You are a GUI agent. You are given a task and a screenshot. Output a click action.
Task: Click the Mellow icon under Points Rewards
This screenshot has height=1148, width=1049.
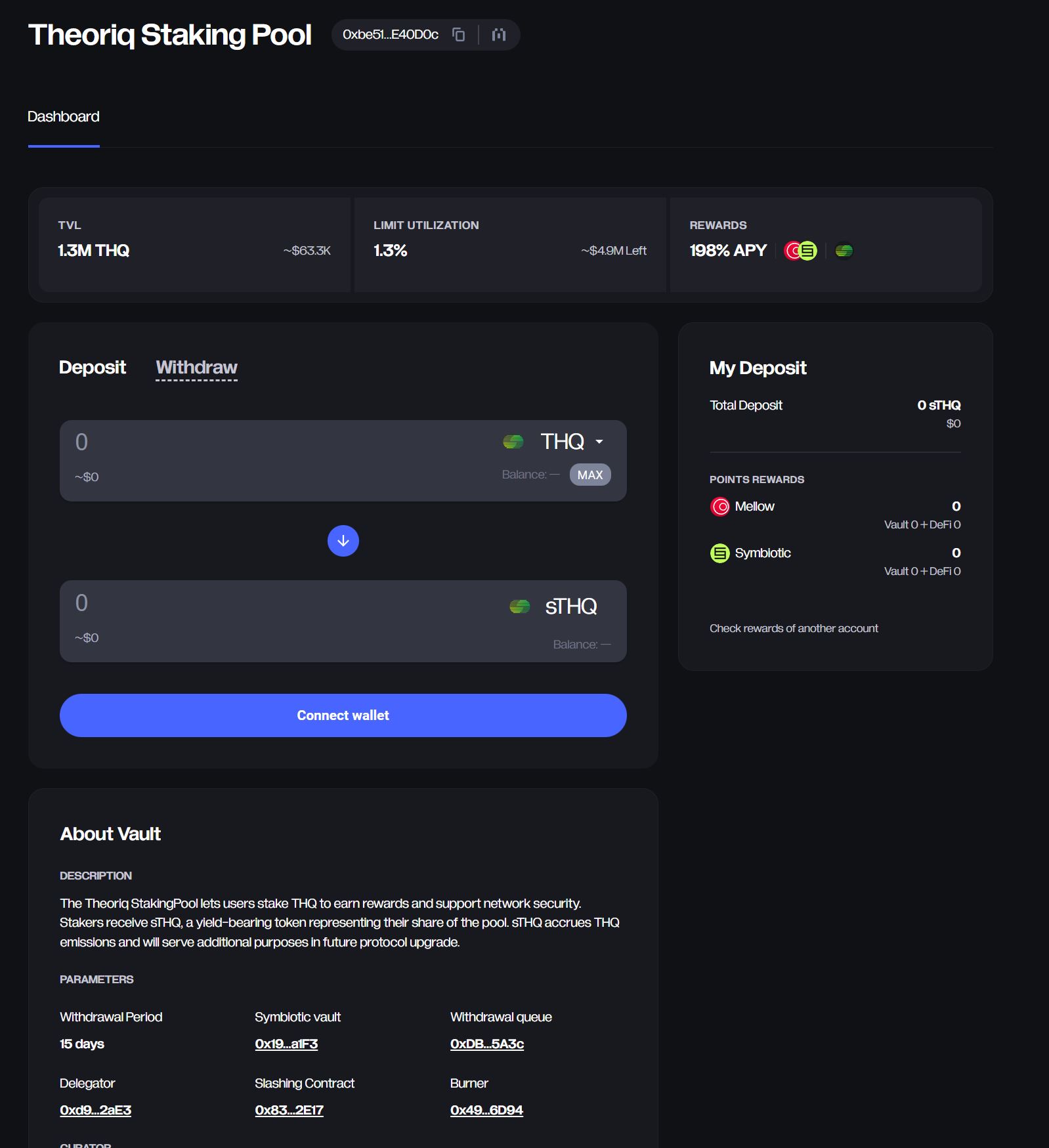[720, 507]
